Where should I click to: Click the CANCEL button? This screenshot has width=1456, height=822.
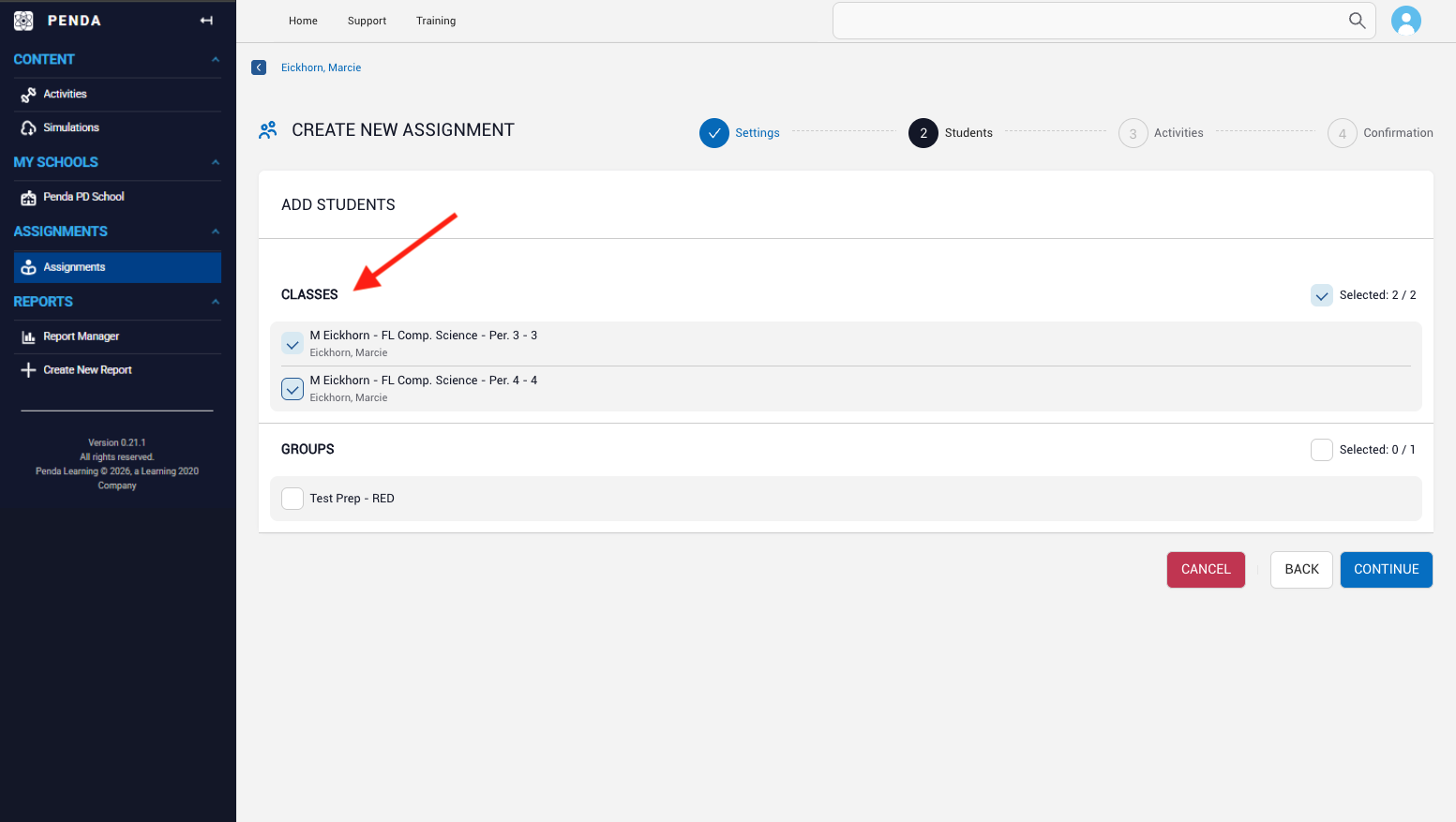tap(1206, 570)
